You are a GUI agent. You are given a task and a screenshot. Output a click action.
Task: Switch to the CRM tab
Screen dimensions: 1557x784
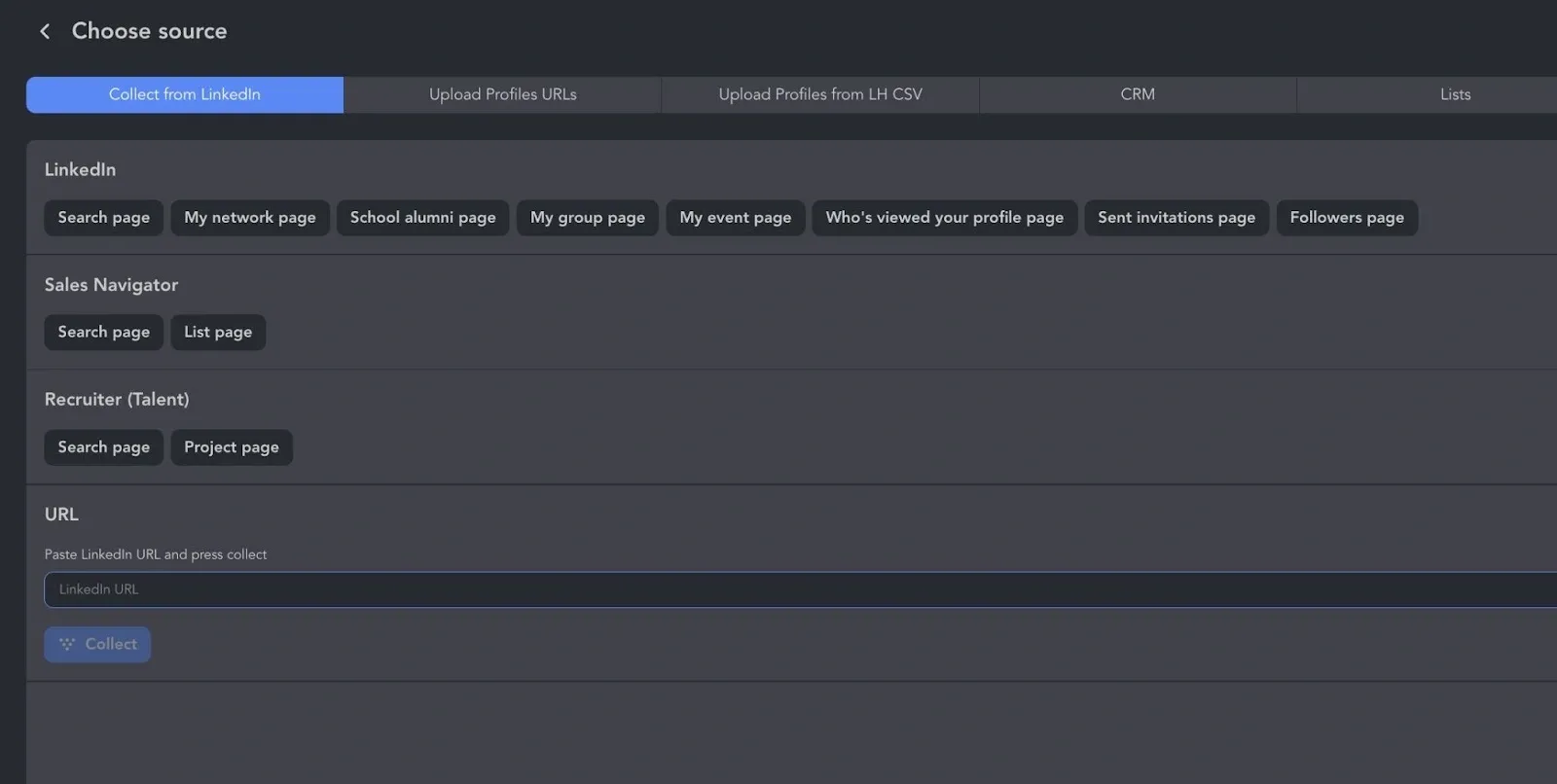pos(1138,94)
